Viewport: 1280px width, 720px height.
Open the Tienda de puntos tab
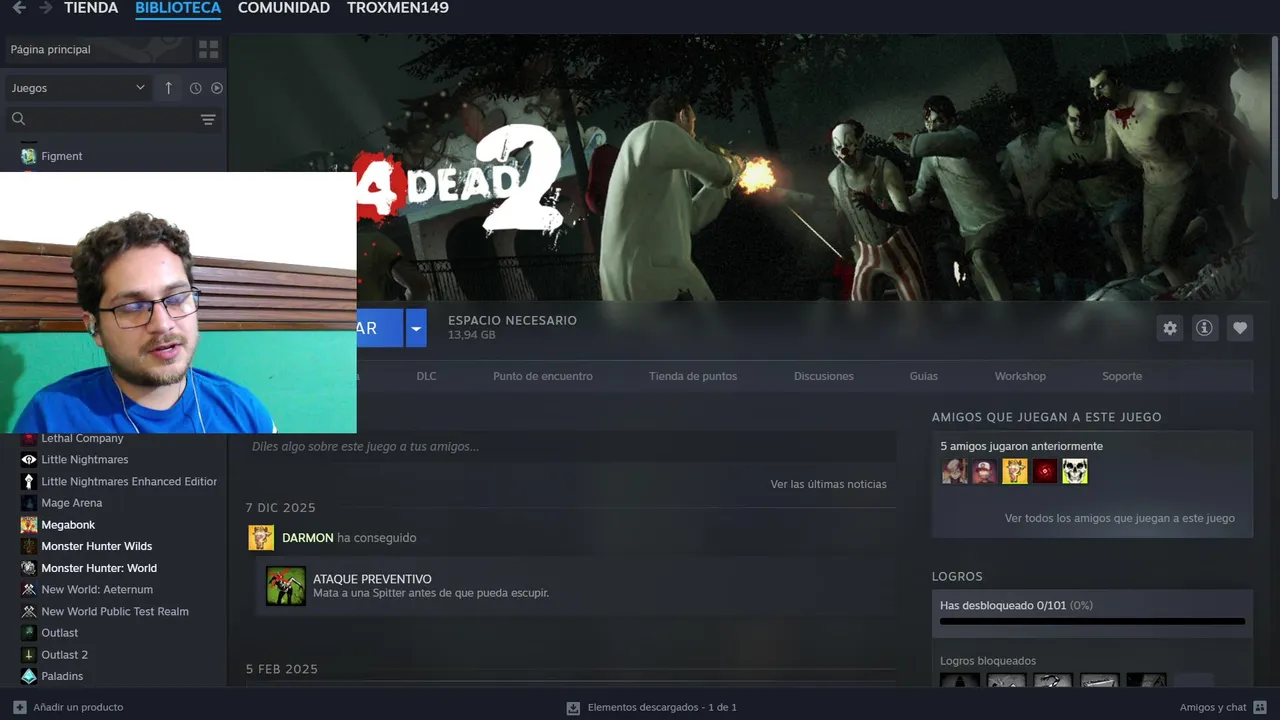pos(693,376)
